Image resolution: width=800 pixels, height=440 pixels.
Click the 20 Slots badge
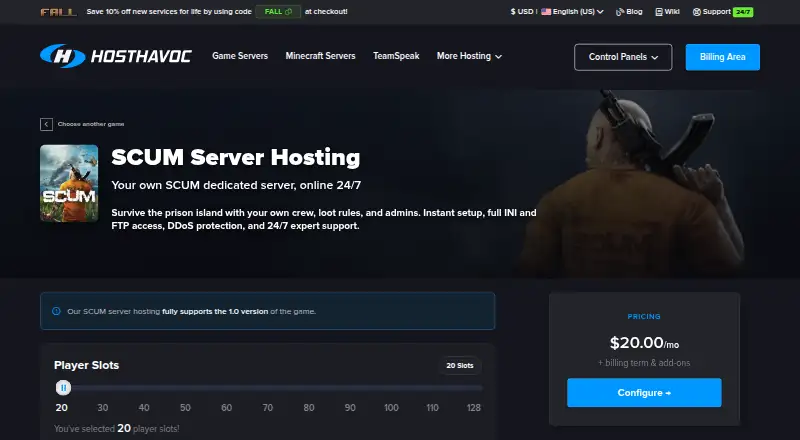pos(460,365)
